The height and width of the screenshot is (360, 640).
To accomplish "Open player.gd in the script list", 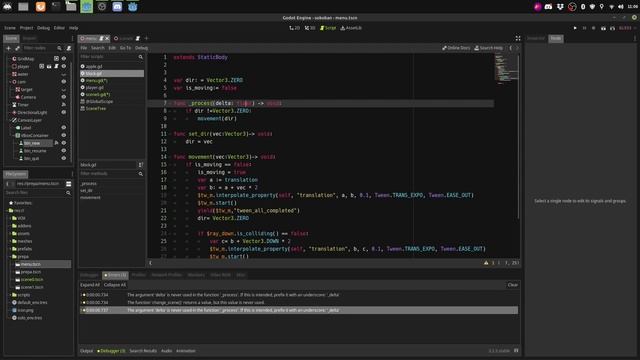I will 95,88.
